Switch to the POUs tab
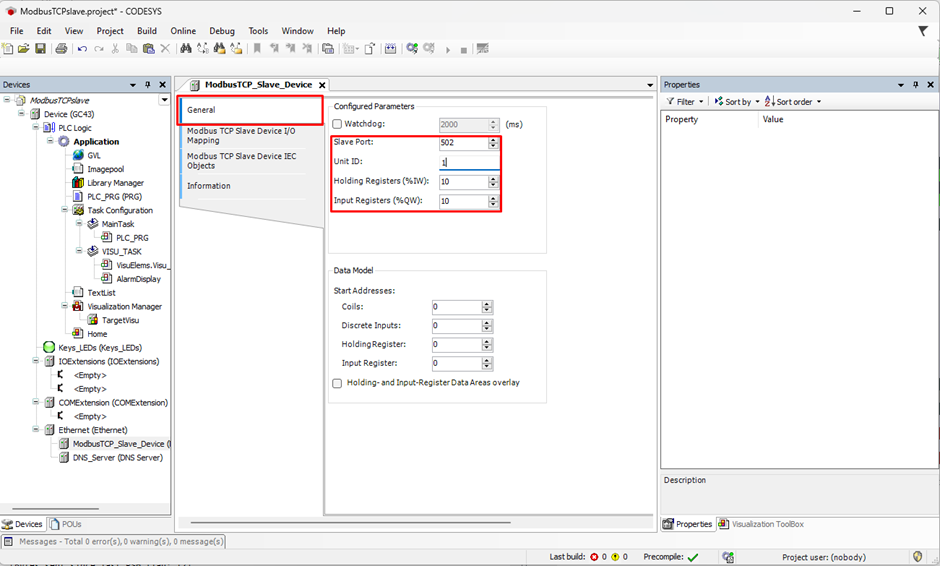Screen dimensions: 940x566 point(66,524)
